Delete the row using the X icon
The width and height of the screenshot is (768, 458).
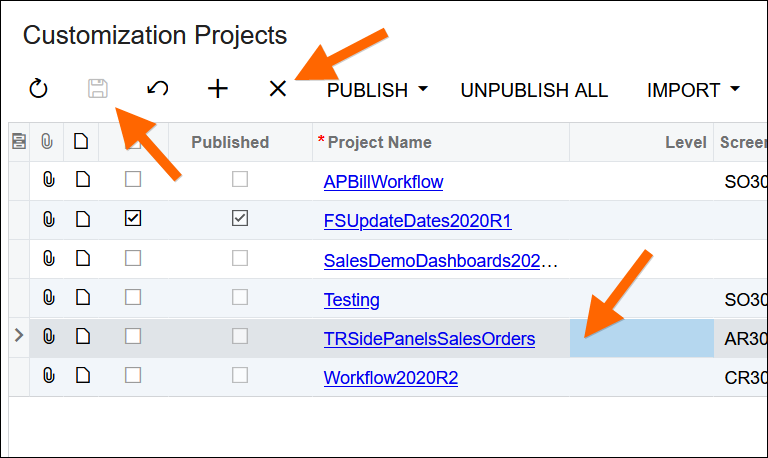278,90
